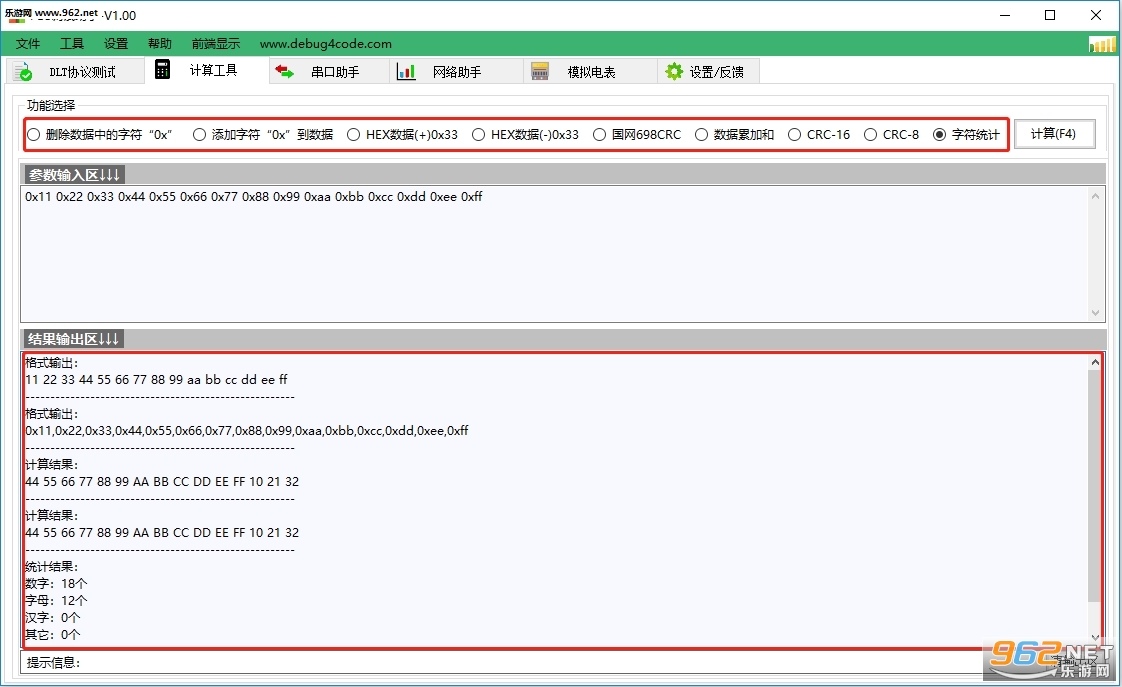The image size is (1122, 687).
Task: Click the 数字：18个 statistics line
Action: 56,584
